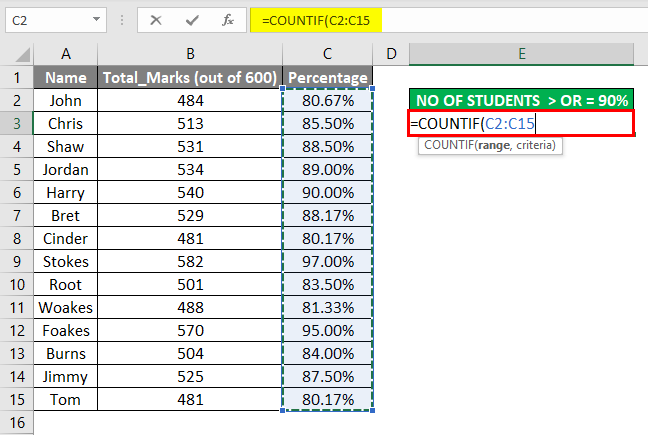
Task: Select column E header
Action: tap(522, 54)
